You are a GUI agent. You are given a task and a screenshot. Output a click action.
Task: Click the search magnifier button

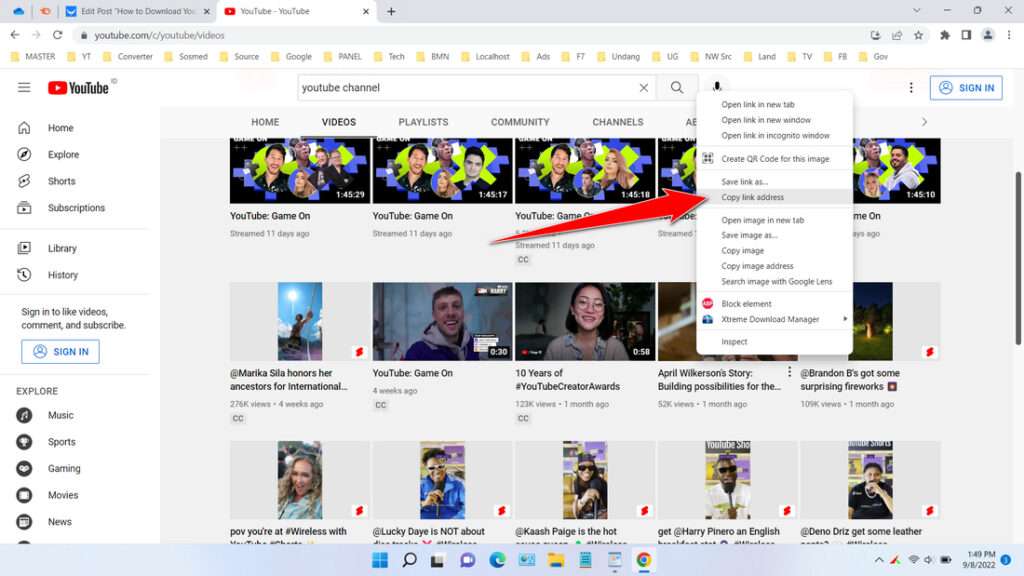coord(677,88)
